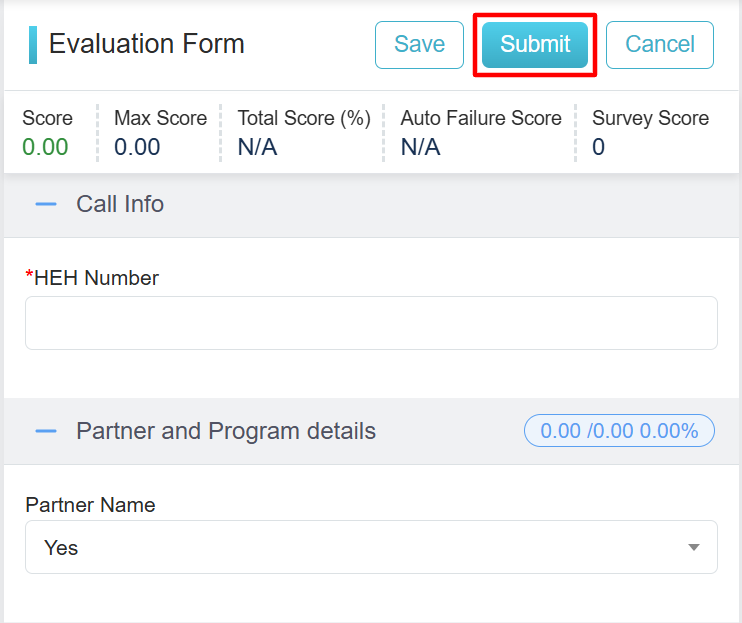Select the Max Score stat

click(x=160, y=132)
